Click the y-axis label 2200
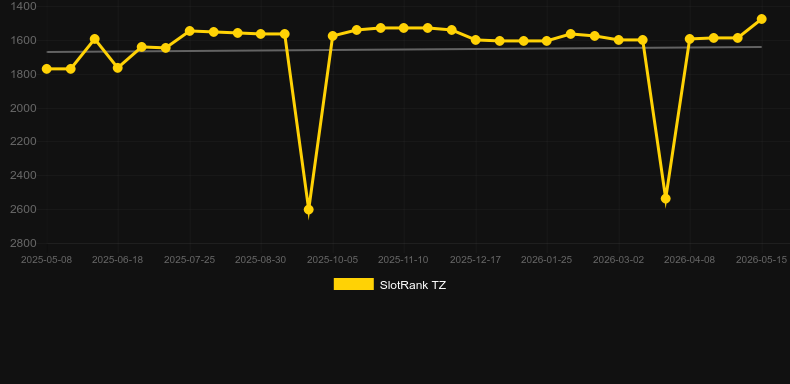Viewport: 790px width, 384px height. pyautogui.click(x=23, y=142)
